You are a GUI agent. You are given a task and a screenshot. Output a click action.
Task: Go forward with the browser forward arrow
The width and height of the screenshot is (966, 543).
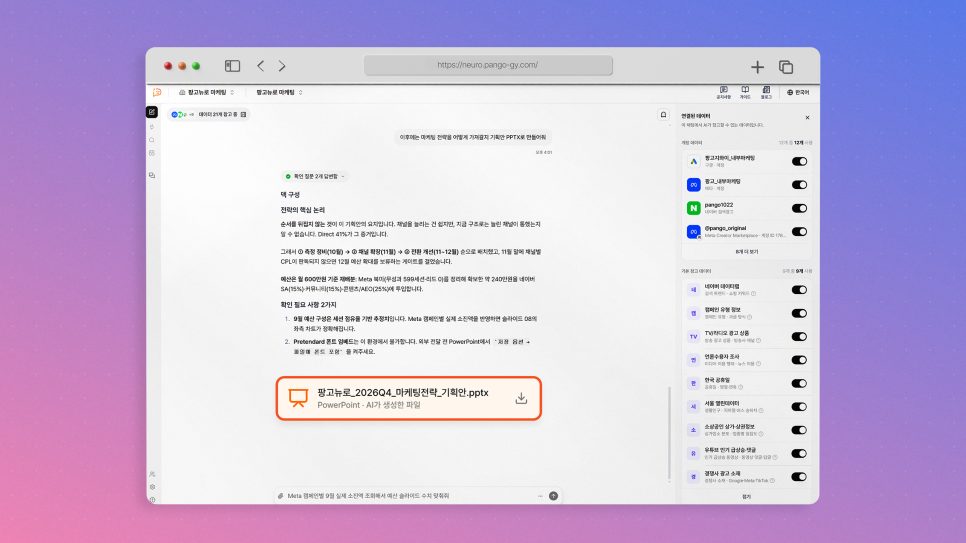pos(282,66)
